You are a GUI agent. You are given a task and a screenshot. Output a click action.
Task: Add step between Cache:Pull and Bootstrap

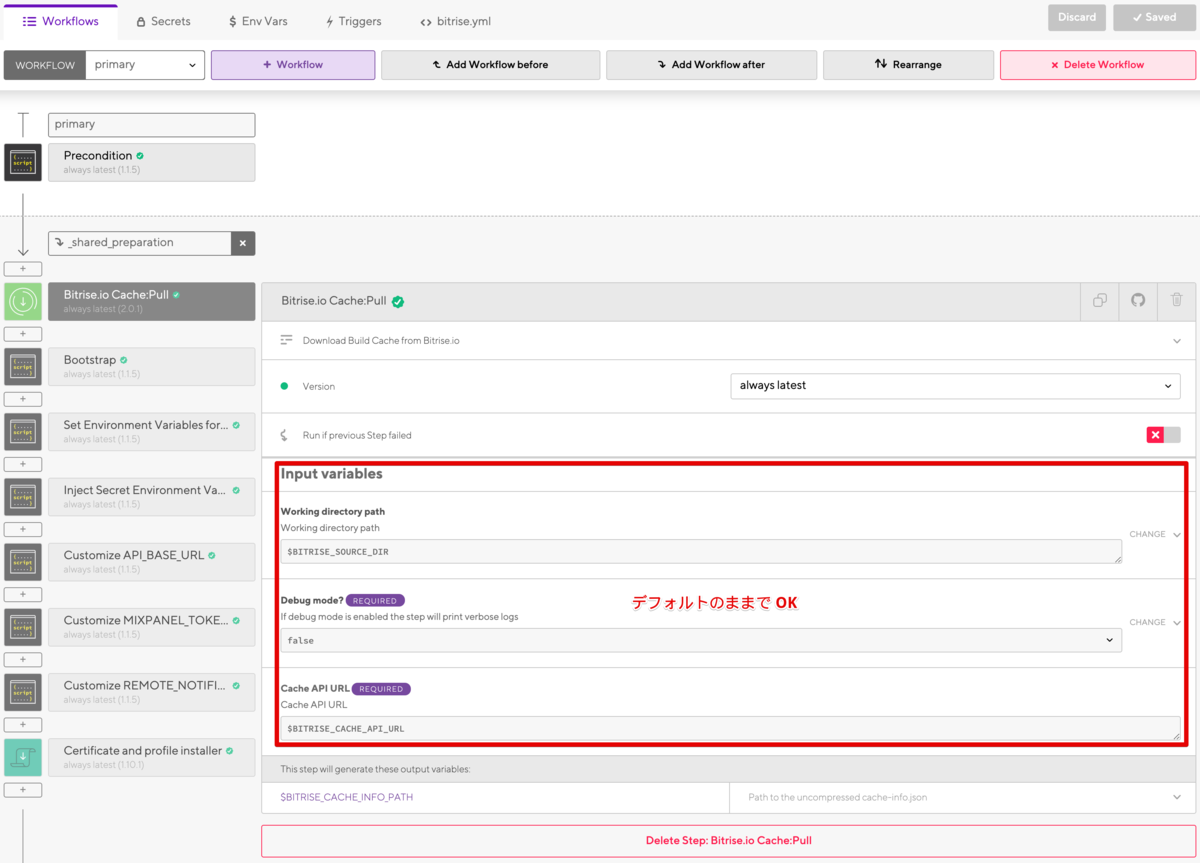point(23,334)
